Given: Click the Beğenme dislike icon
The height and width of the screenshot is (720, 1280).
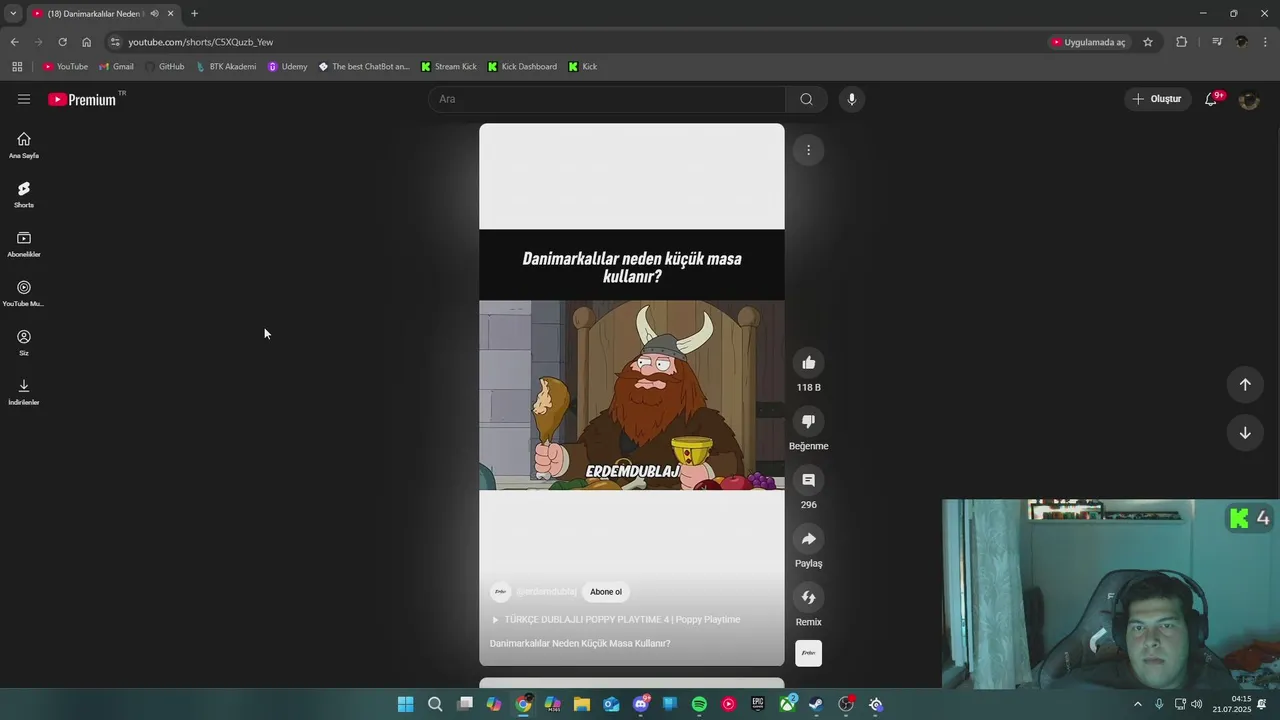Looking at the screenshot, I should [x=808, y=422].
